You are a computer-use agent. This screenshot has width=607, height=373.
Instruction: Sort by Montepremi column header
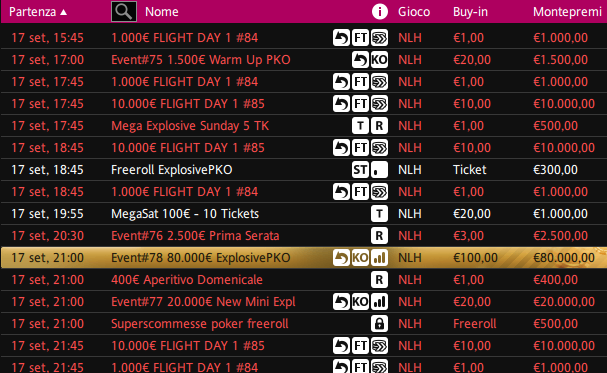coord(567,12)
